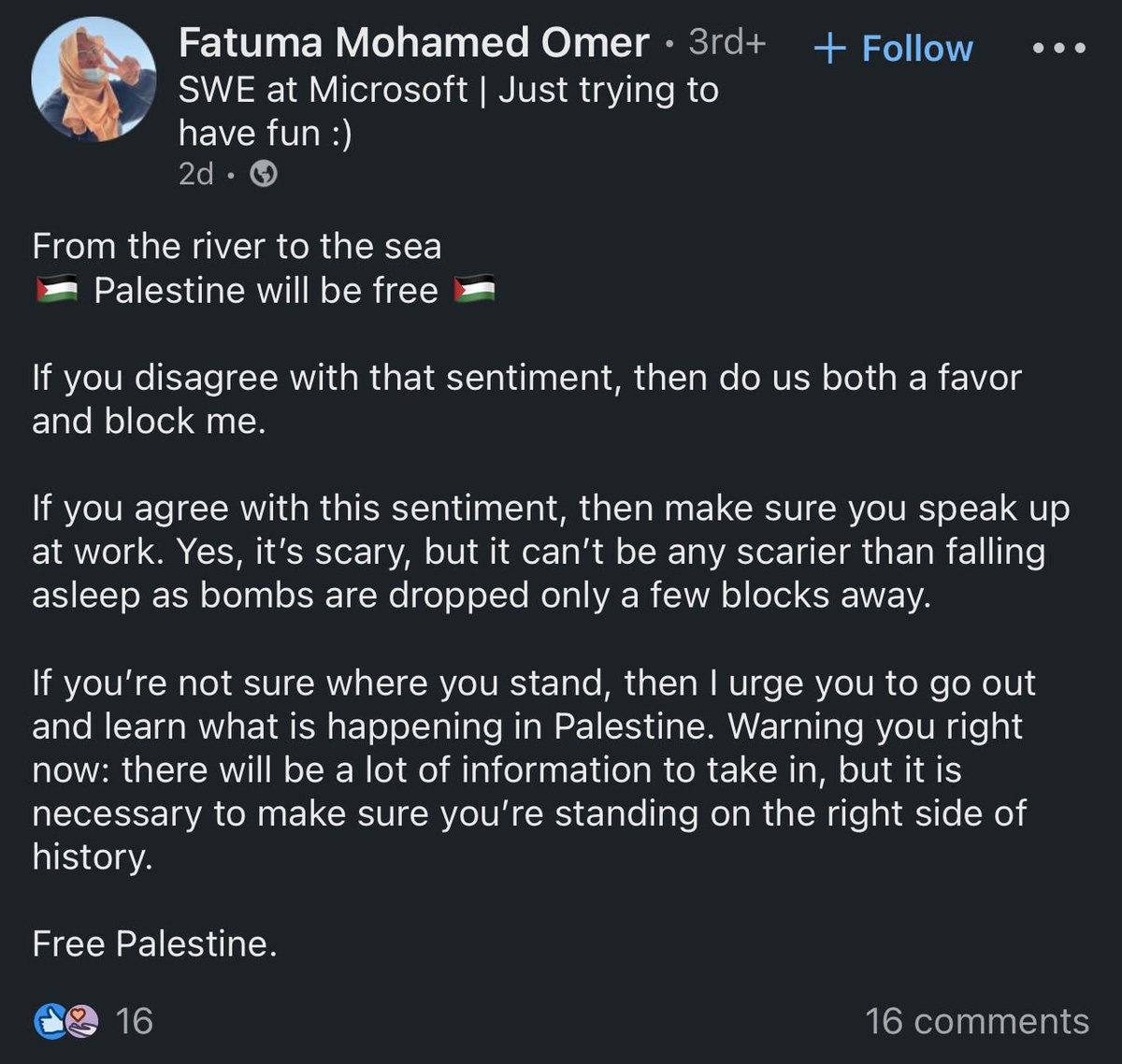Open Fatuma Mohamed Omer's profile photo
This screenshot has height=1064, width=1122.
[x=93, y=79]
